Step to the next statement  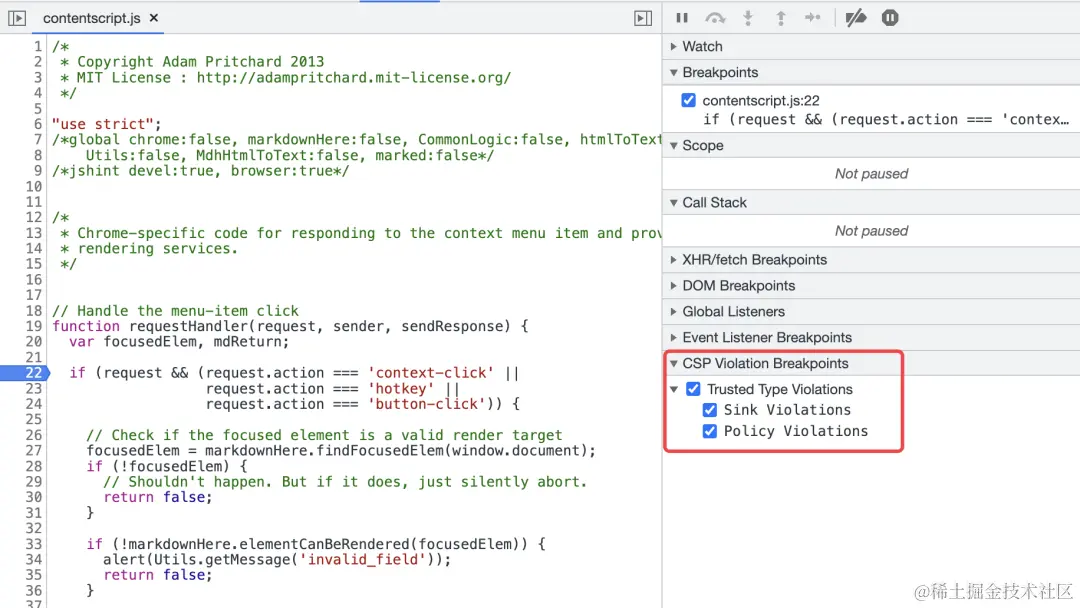click(x=813, y=18)
